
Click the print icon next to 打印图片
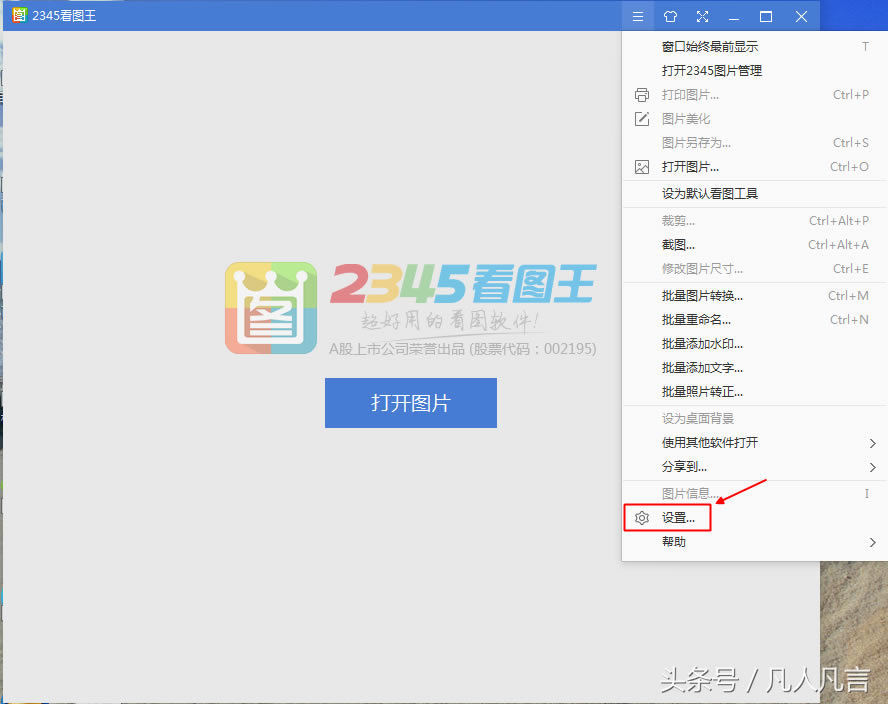click(x=641, y=94)
